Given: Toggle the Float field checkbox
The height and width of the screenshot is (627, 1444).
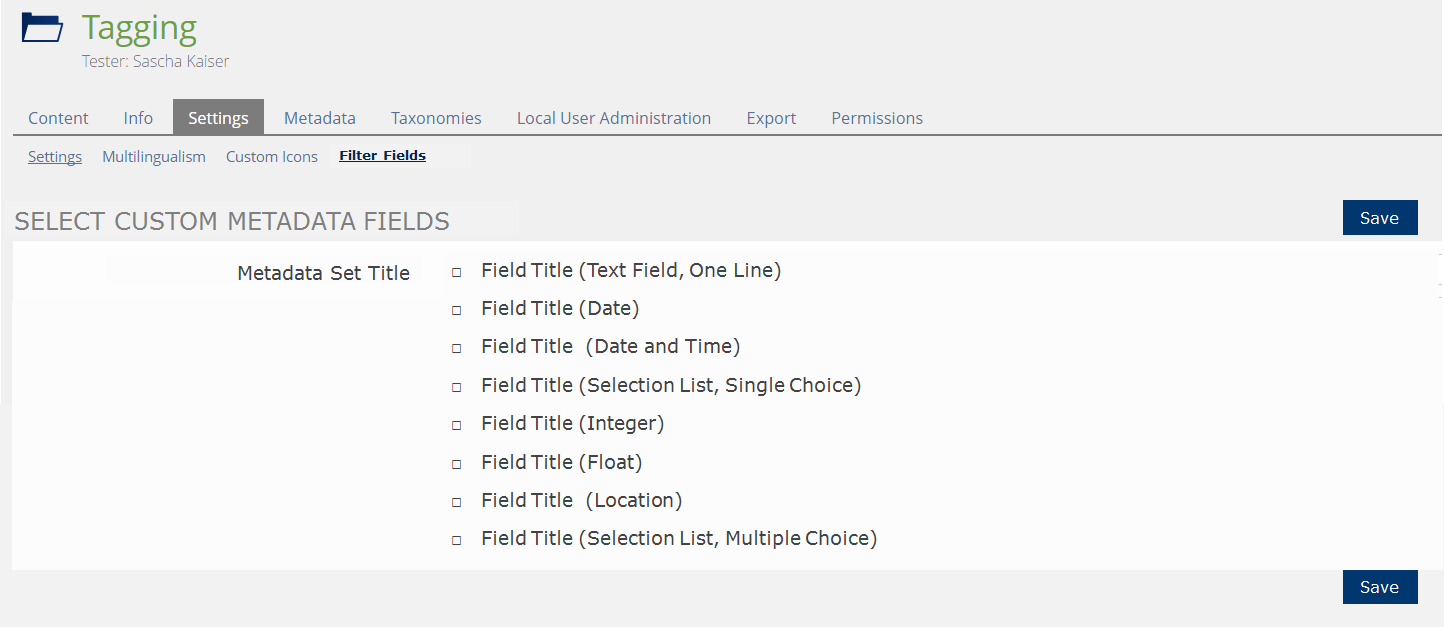Looking at the screenshot, I should click(456, 464).
